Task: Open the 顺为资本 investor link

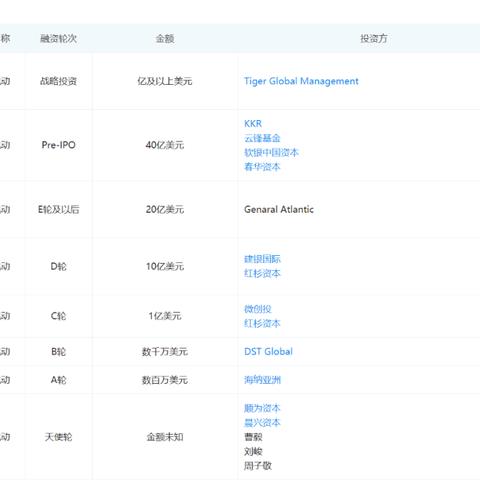Action: [x=262, y=408]
